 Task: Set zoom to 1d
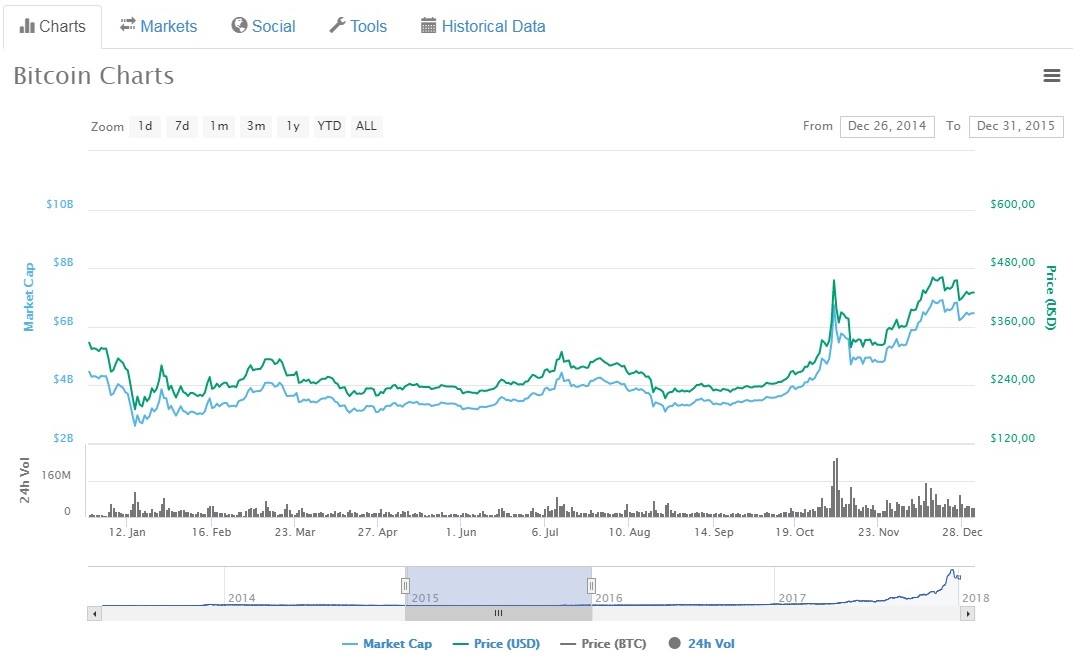click(x=145, y=126)
